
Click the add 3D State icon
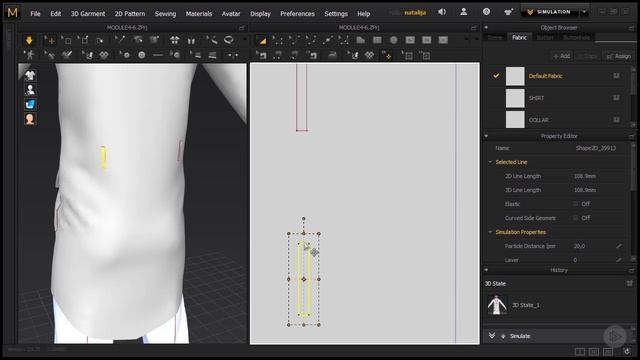pyautogui.click(x=629, y=283)
